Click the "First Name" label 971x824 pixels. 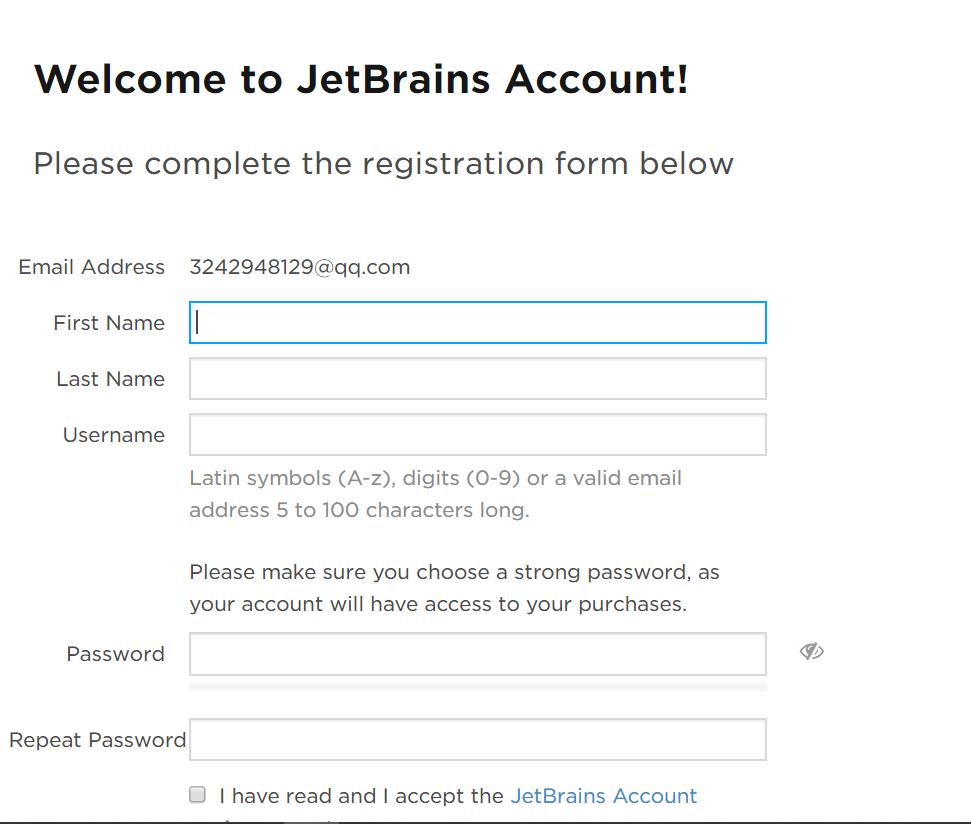click(109, 323)
